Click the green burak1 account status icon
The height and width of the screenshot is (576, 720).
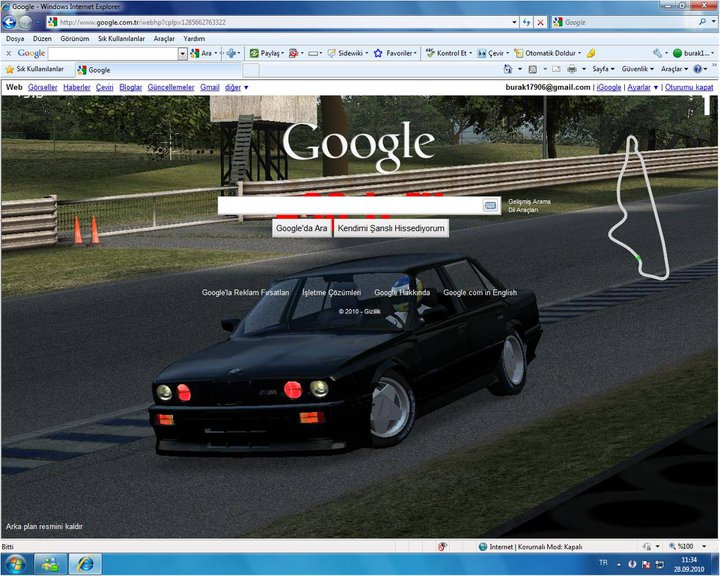click(x=677, y=53)
